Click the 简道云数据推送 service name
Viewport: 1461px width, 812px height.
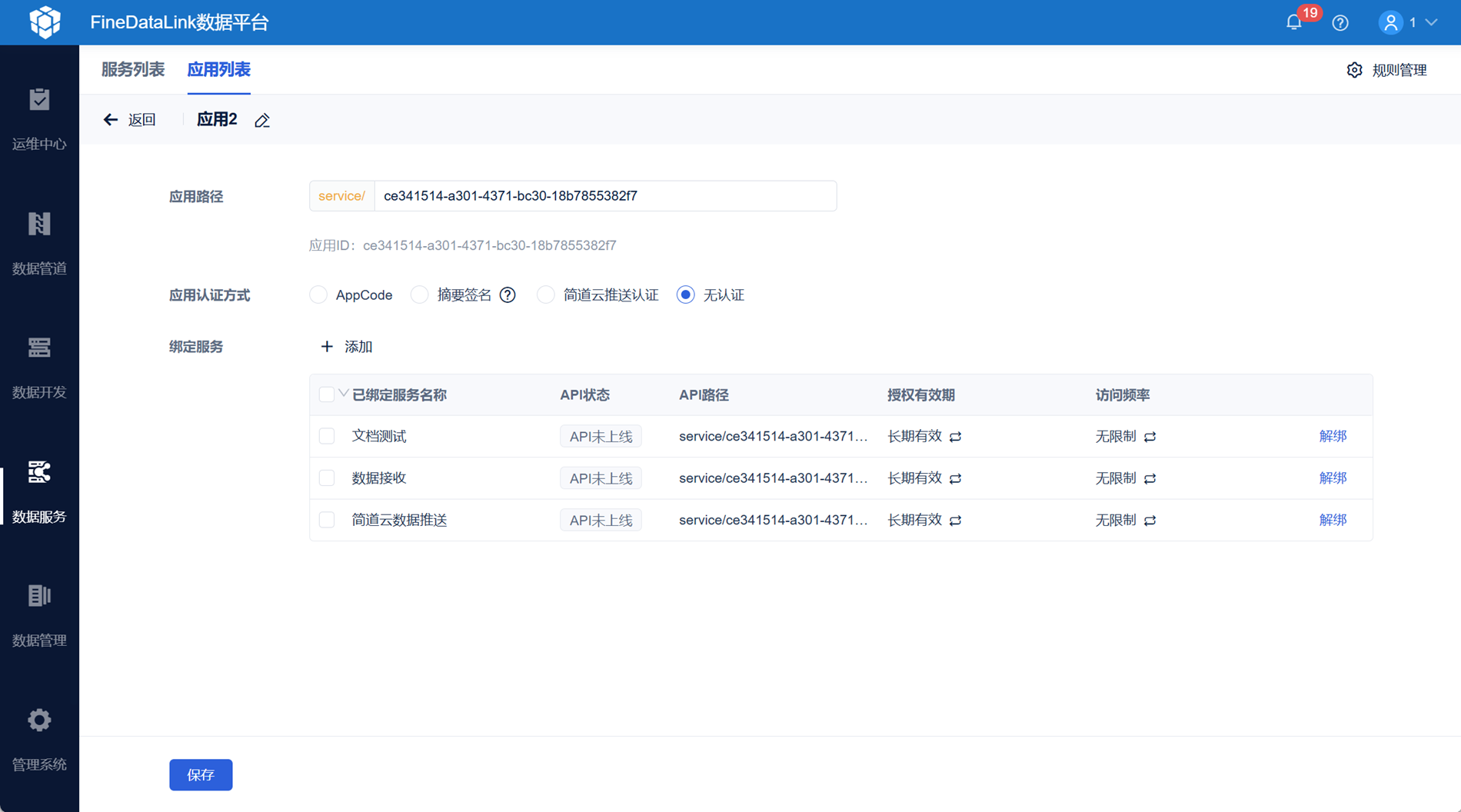tap(400, 521)
